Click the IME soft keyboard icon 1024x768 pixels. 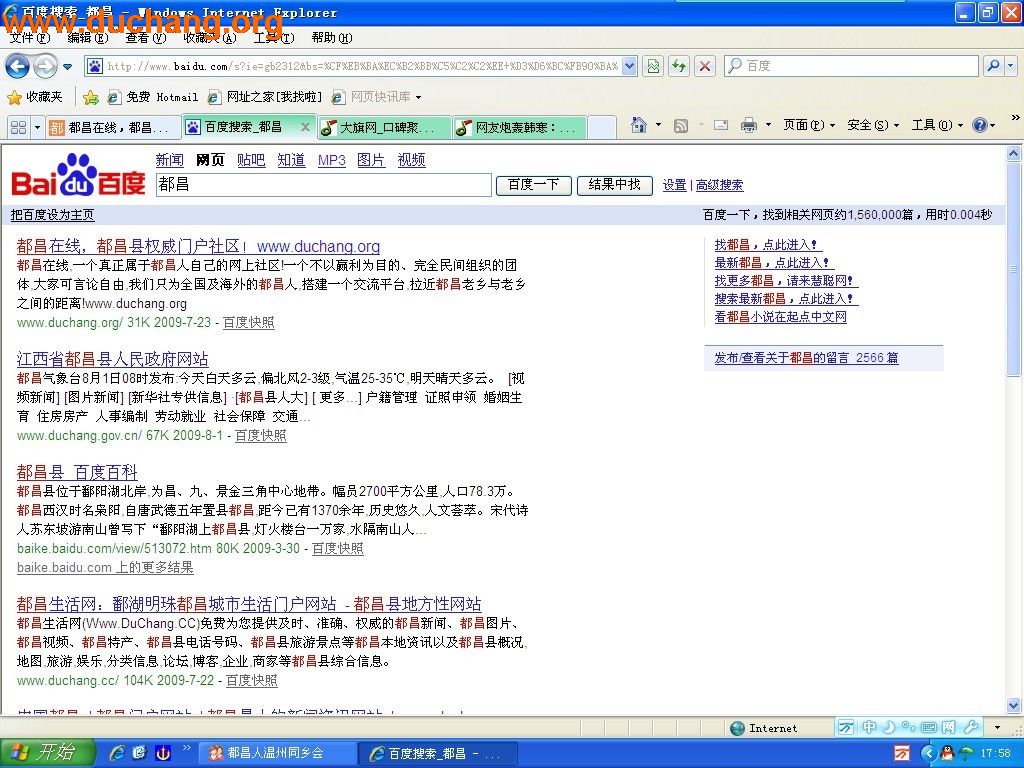929,727
